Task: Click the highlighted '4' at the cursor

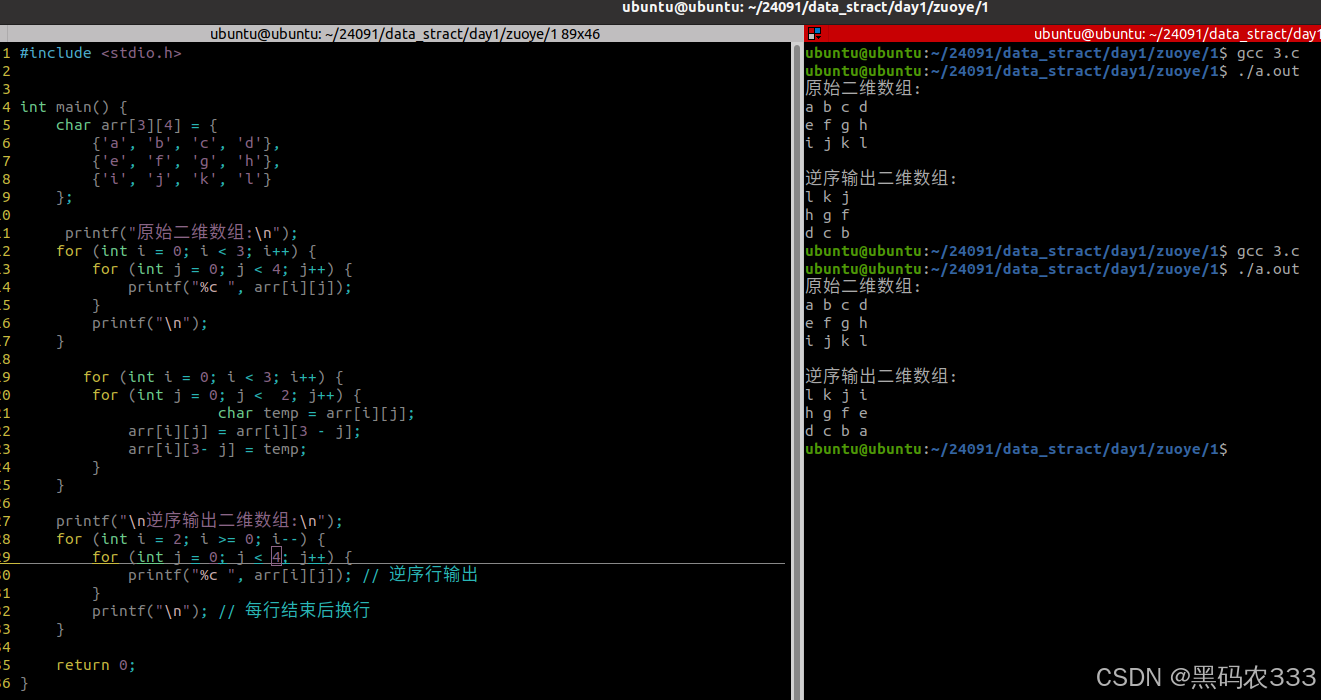Action: (276, 556)
